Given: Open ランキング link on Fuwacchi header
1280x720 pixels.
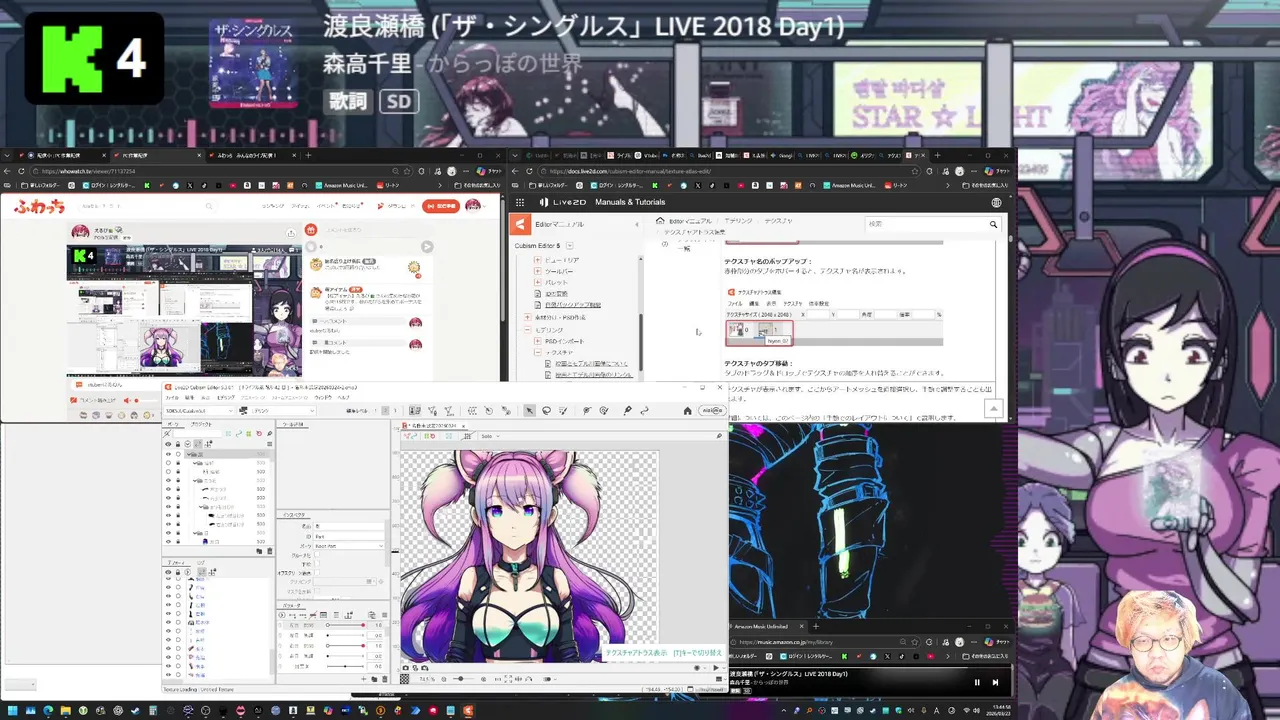Looking at the screenshot, I should coord(273,206).
